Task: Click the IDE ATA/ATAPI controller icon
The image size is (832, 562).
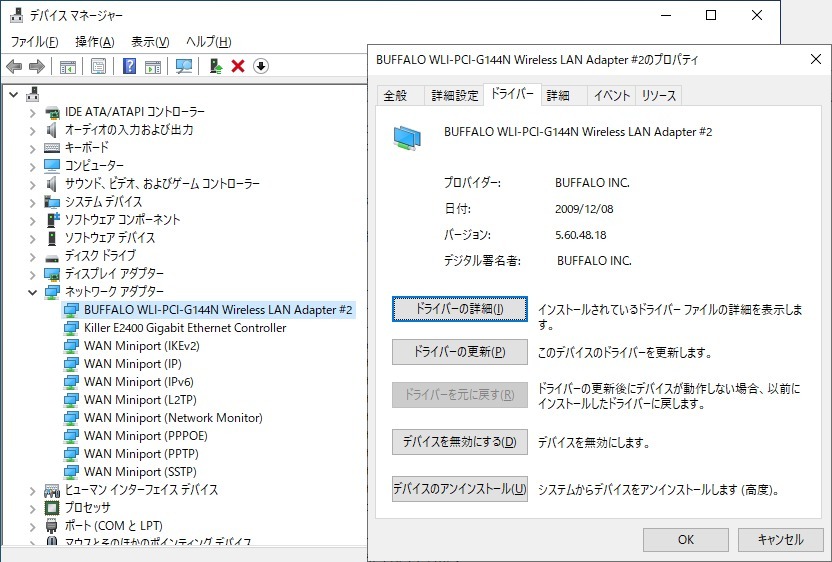Action: [x=52, y=112]
